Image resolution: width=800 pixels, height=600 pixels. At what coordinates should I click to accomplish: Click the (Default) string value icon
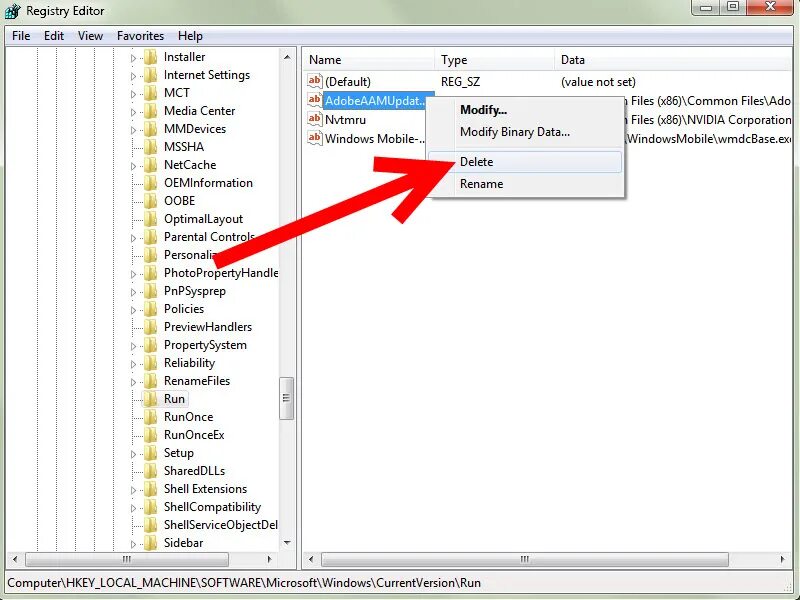[x=314, y=81]
